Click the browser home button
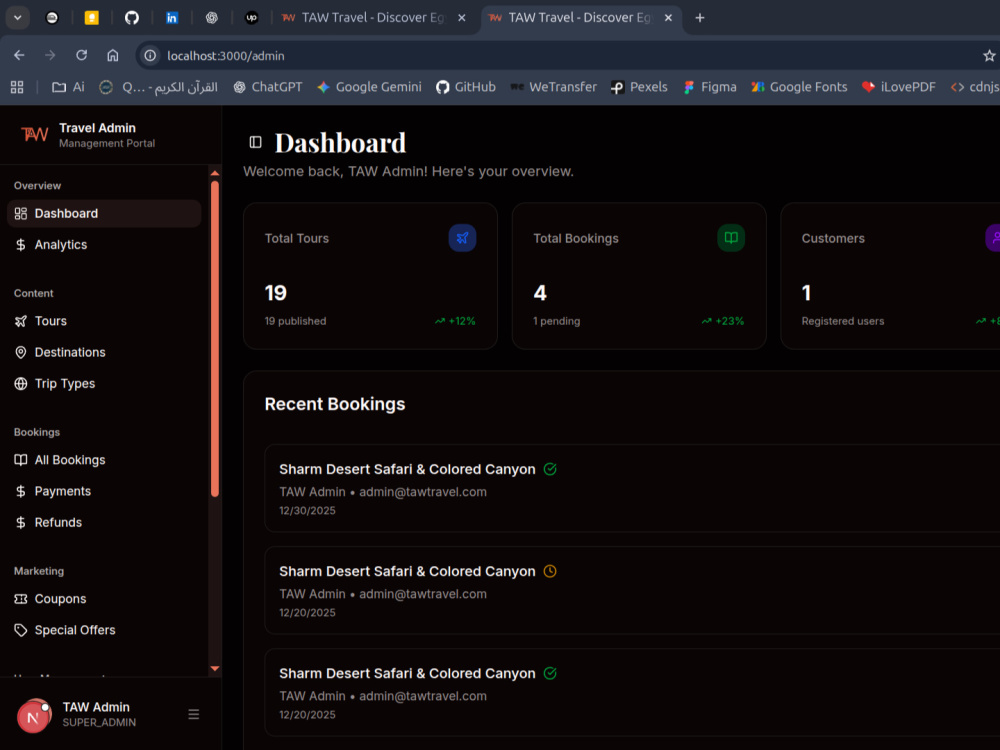This screenshot has height=750, width=1000. [113, 55]
